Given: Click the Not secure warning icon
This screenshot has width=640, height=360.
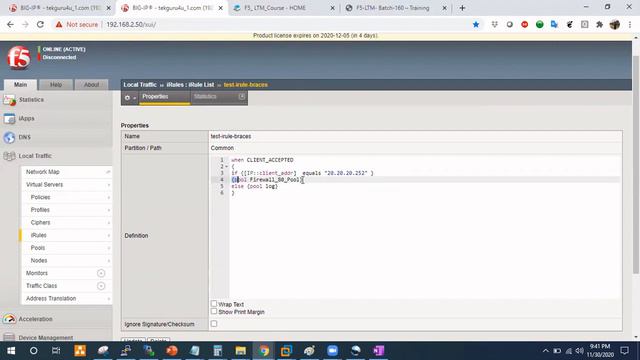Looking at the screenshot, I should (x=59, y=24).
